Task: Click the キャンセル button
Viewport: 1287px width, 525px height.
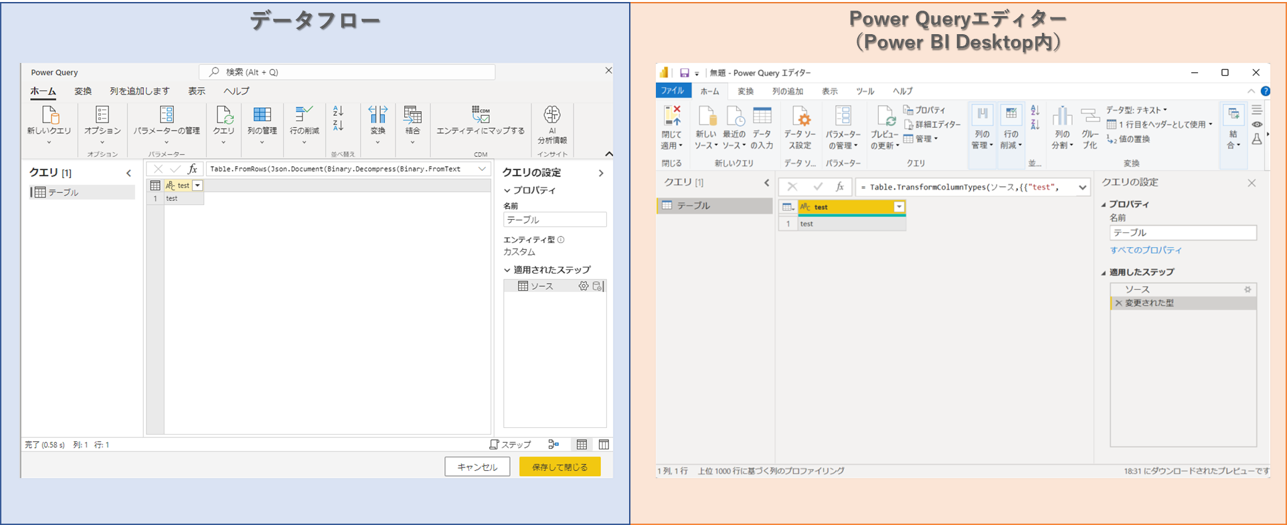Action: (x=477, y=466)
